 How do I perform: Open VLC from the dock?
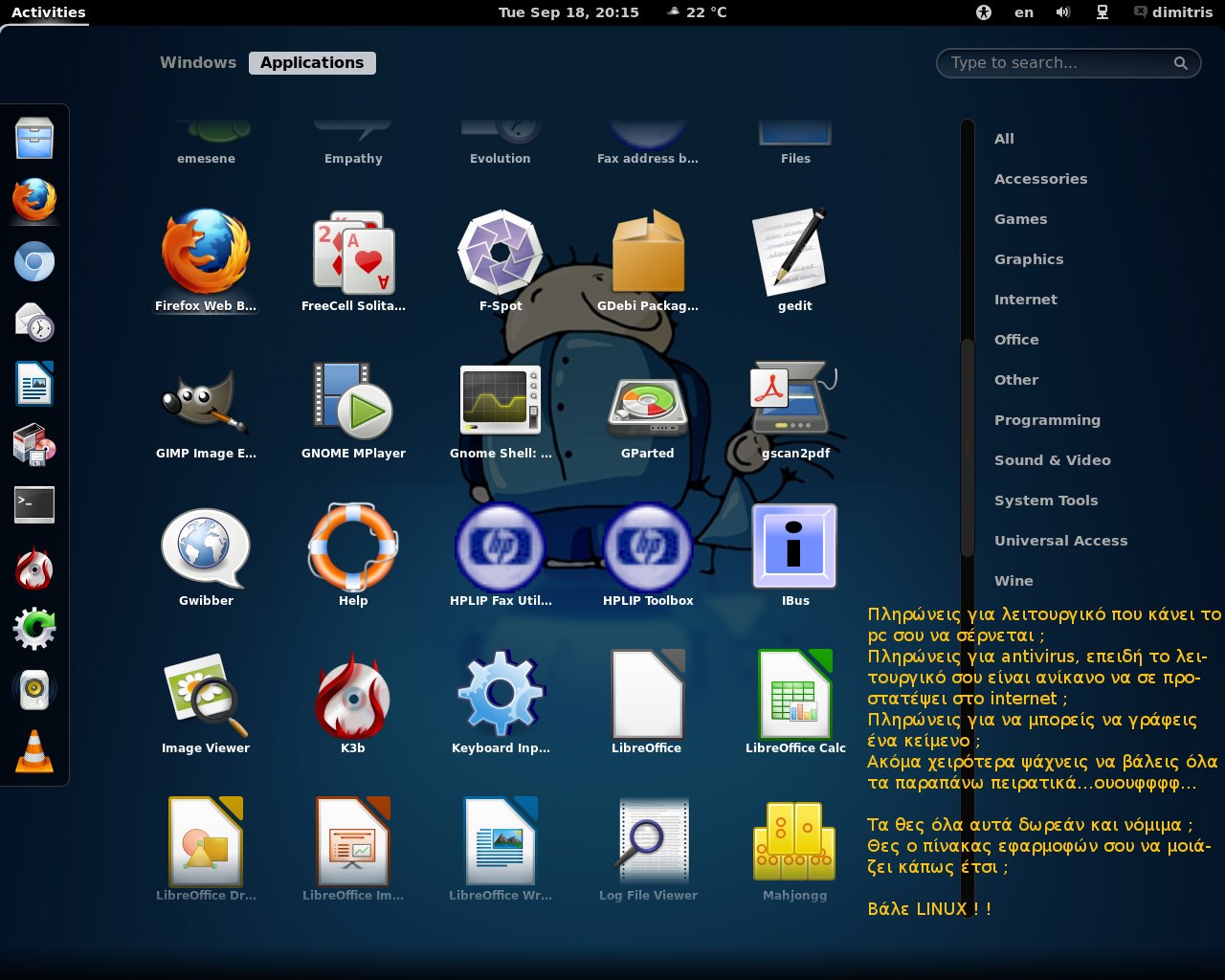tap(34, 750)
